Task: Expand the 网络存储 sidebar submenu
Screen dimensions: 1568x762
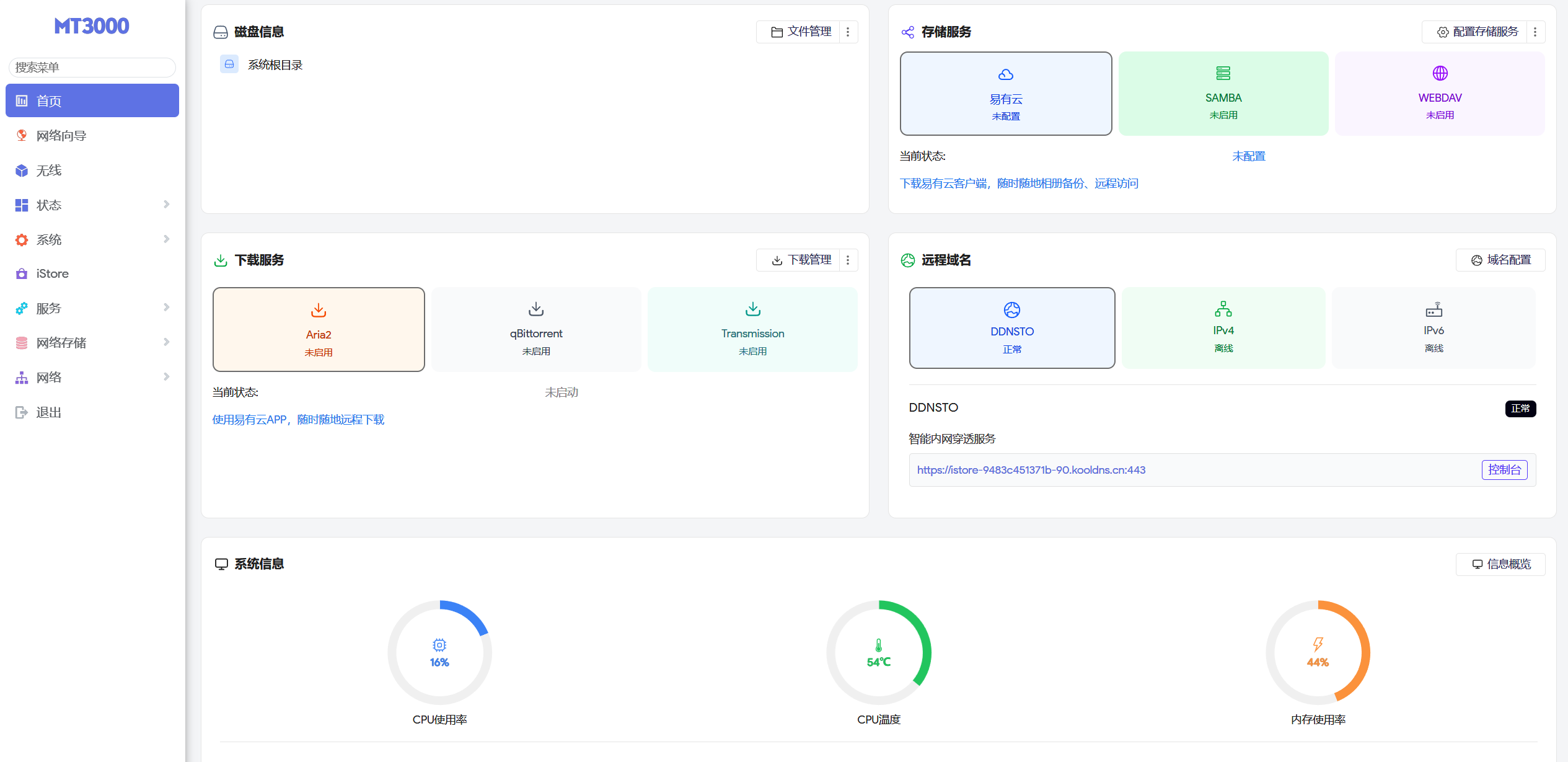Action: pyautogui.click(x=165, y=342)
